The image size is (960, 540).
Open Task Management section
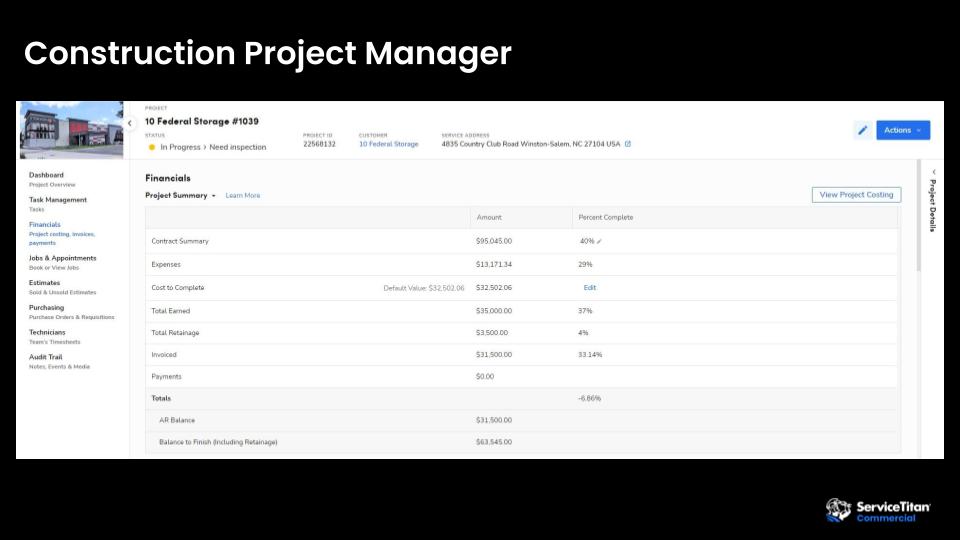tap(58, 200)
